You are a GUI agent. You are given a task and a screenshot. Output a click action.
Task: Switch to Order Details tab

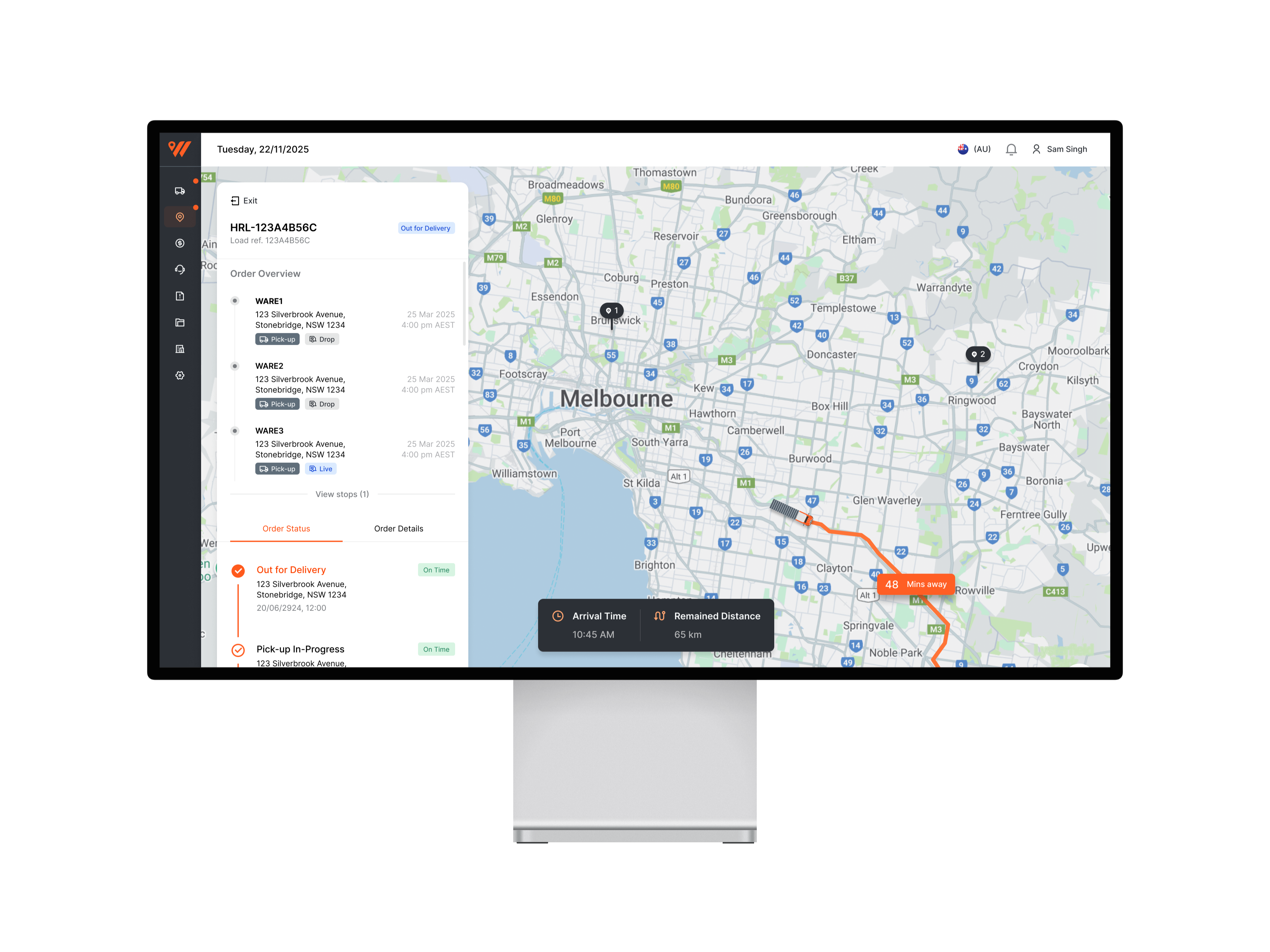click(x=399, y=529)
